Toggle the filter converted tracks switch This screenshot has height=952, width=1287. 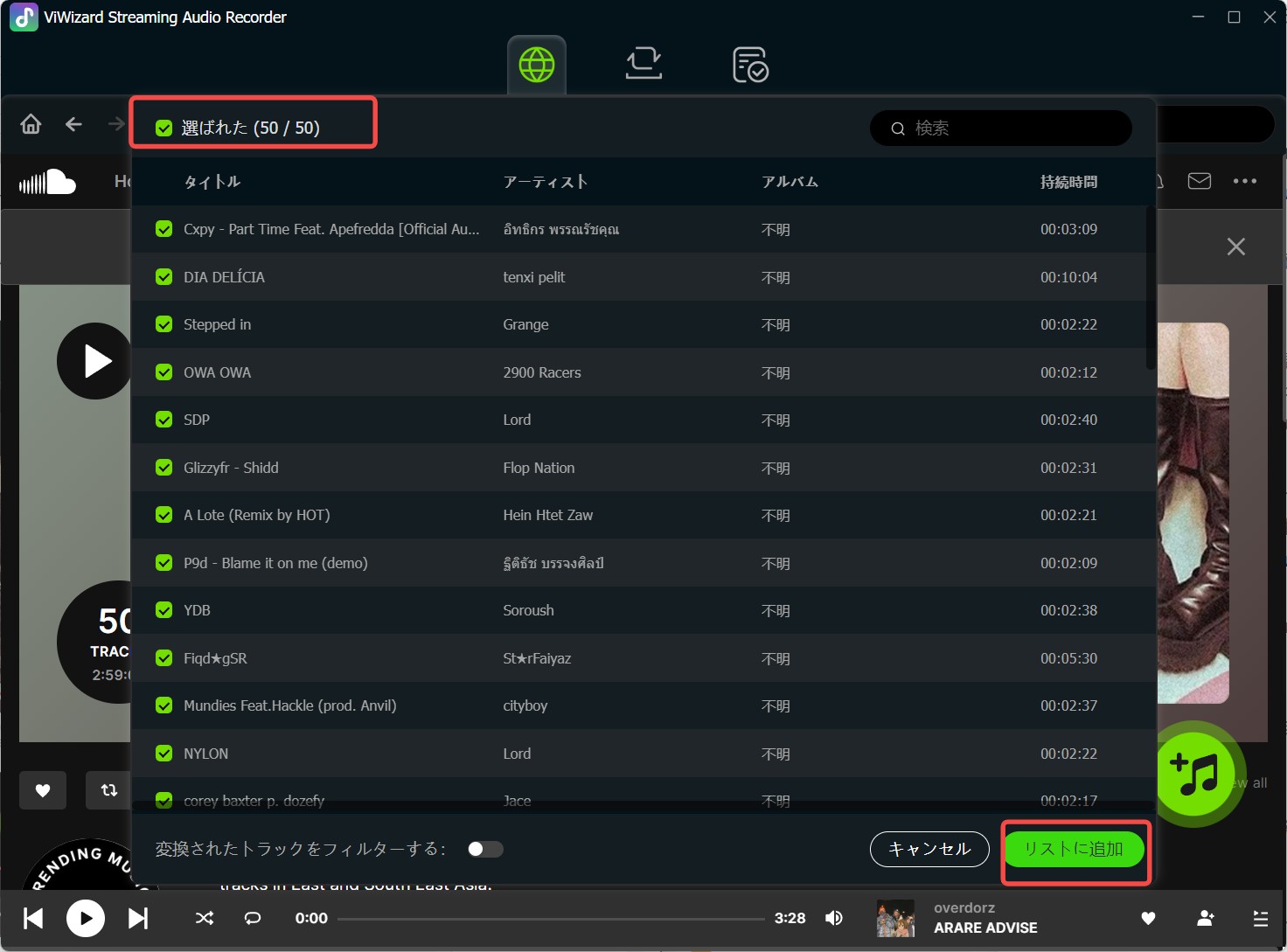pyautogui.click(x=485, y=849)
